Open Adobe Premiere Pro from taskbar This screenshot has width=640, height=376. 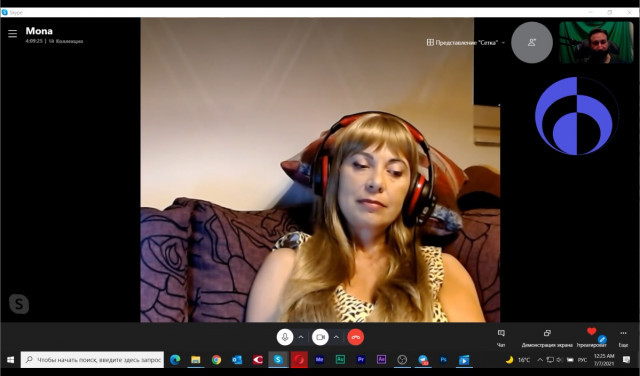361,360
